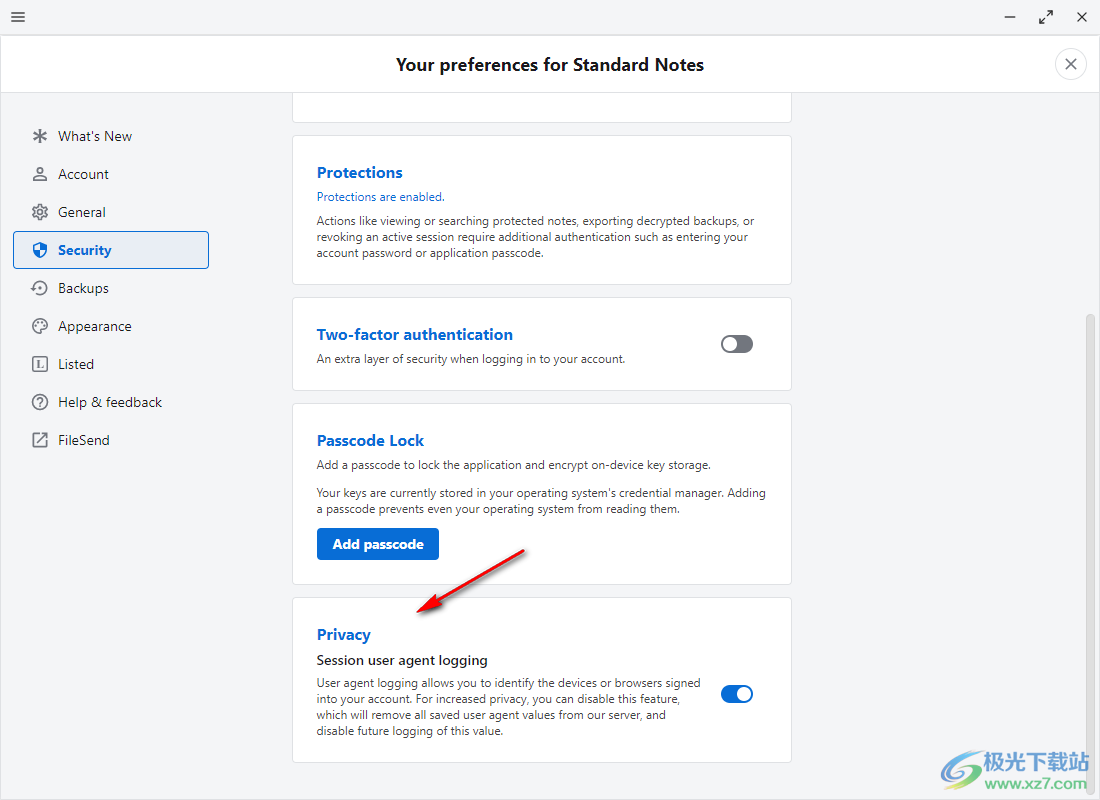Open What's New preferences section
The image size is (1100, 800).
(x=111, y=136)
